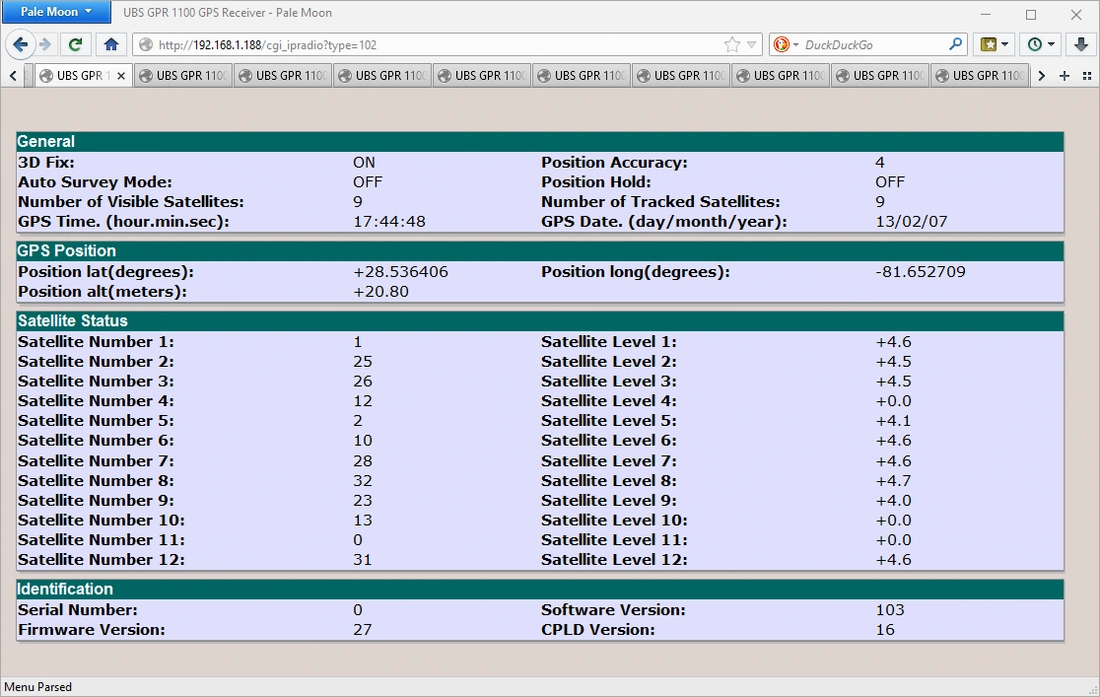Click the 3D Fix value ON
The height and width of the screenshot is (697, 1100).
click(364, 162)
